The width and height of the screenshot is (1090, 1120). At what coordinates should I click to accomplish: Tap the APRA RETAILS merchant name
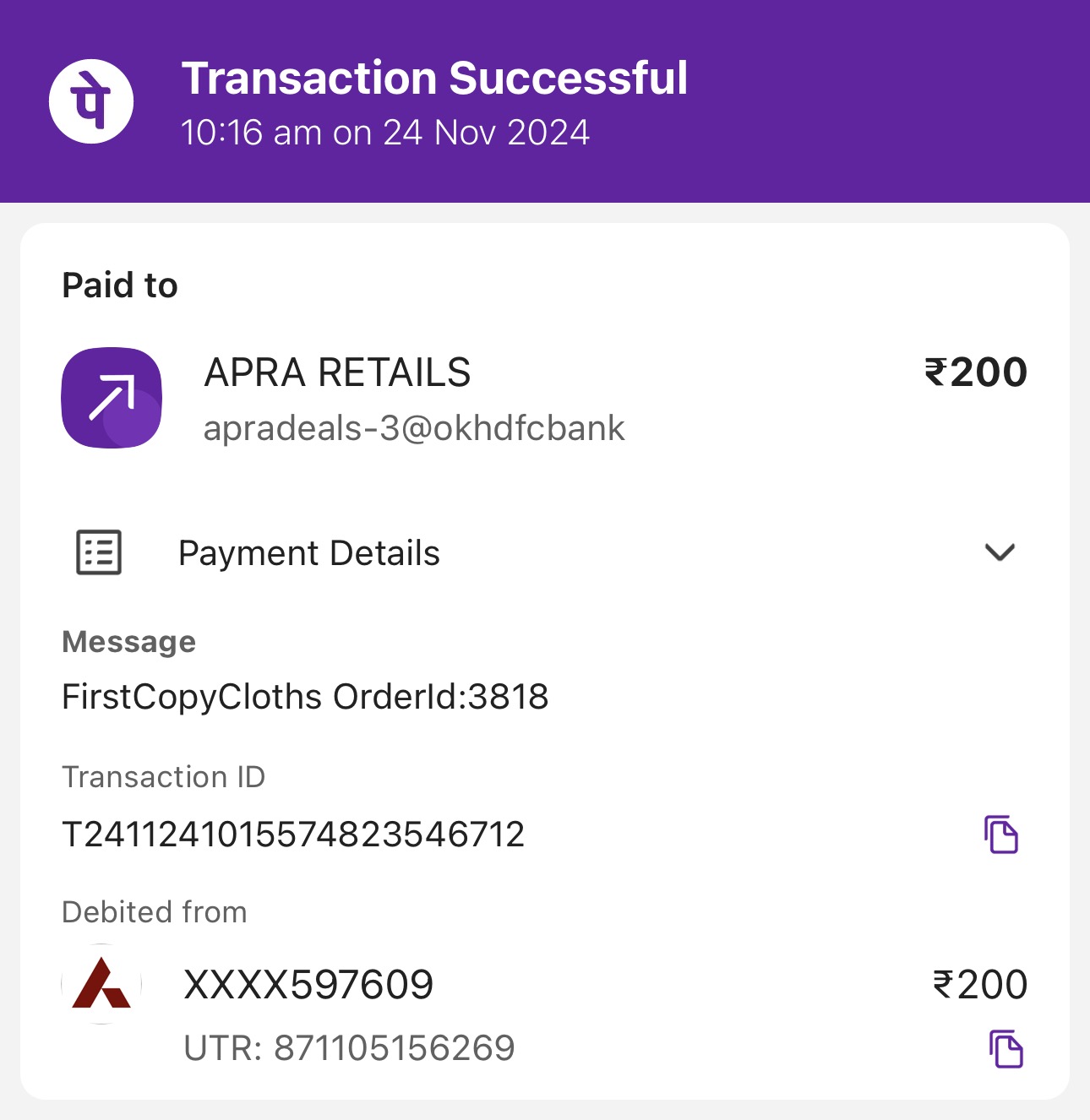[338, 372]
